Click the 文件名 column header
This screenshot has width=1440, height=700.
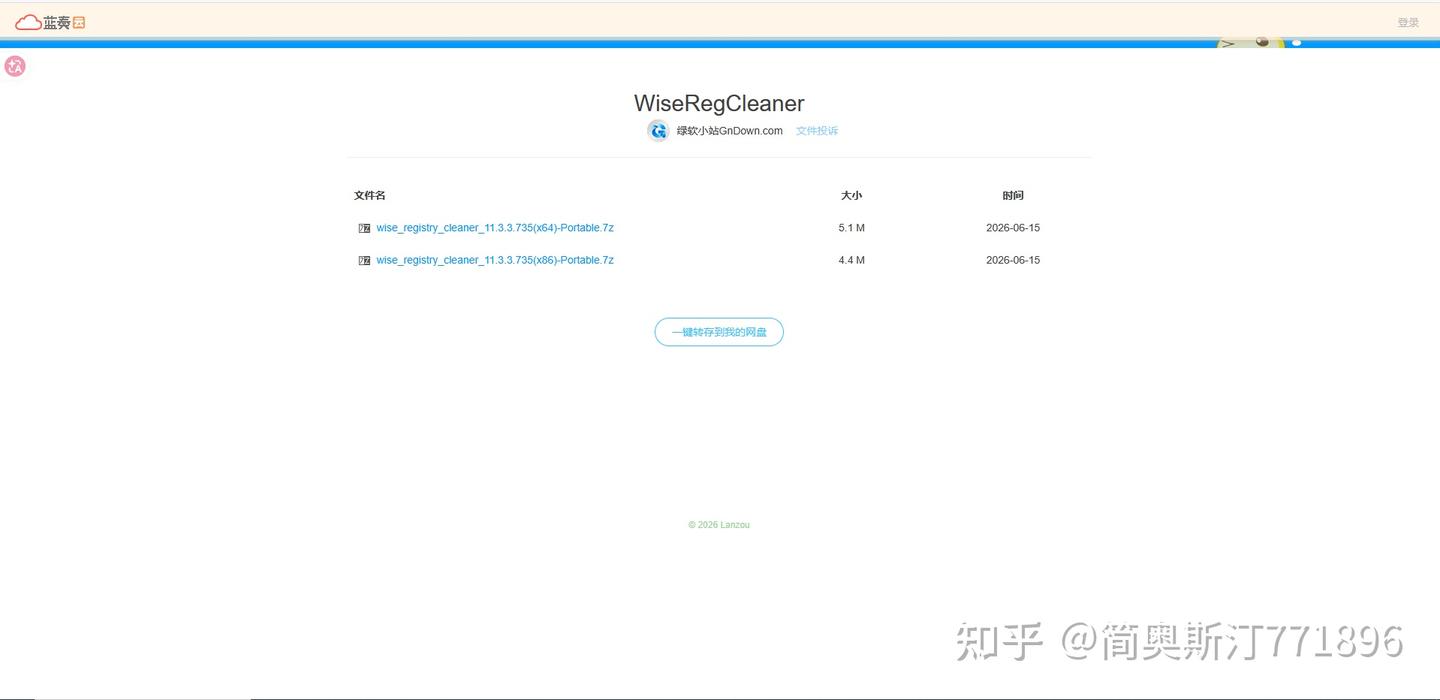click(x=370, y=195)
